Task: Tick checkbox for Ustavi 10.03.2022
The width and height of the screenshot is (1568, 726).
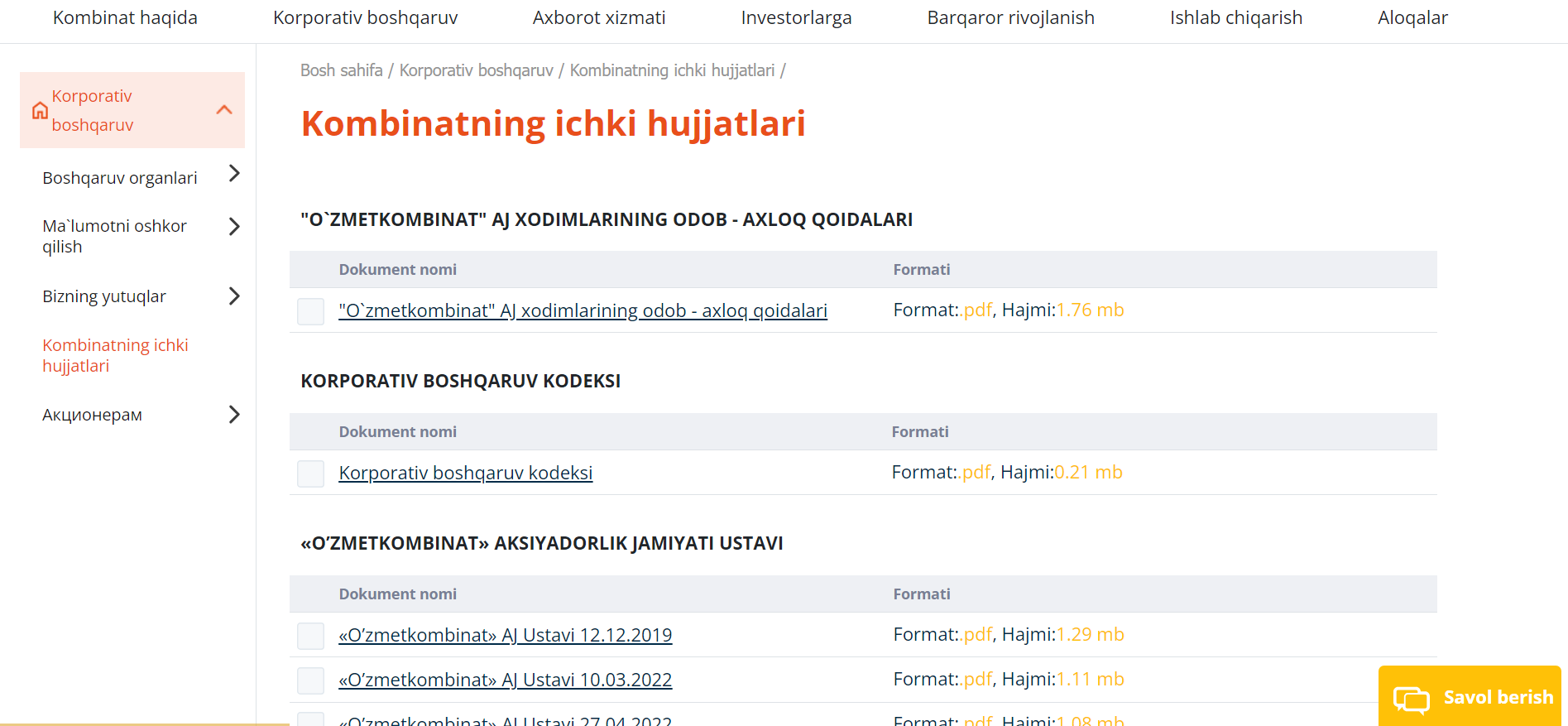Action: 310,680
